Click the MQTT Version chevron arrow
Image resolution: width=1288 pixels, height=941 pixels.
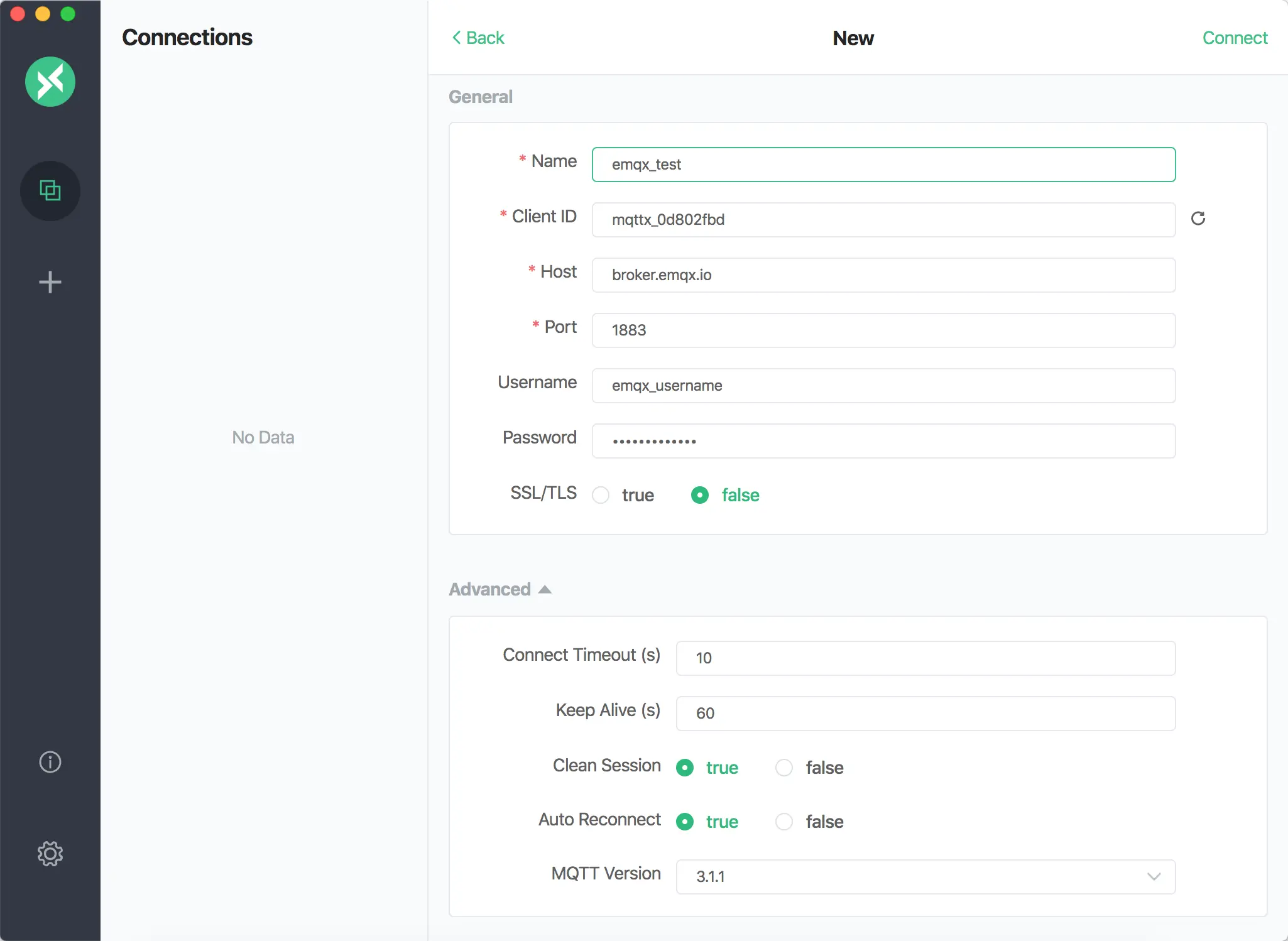(1154, 876)
